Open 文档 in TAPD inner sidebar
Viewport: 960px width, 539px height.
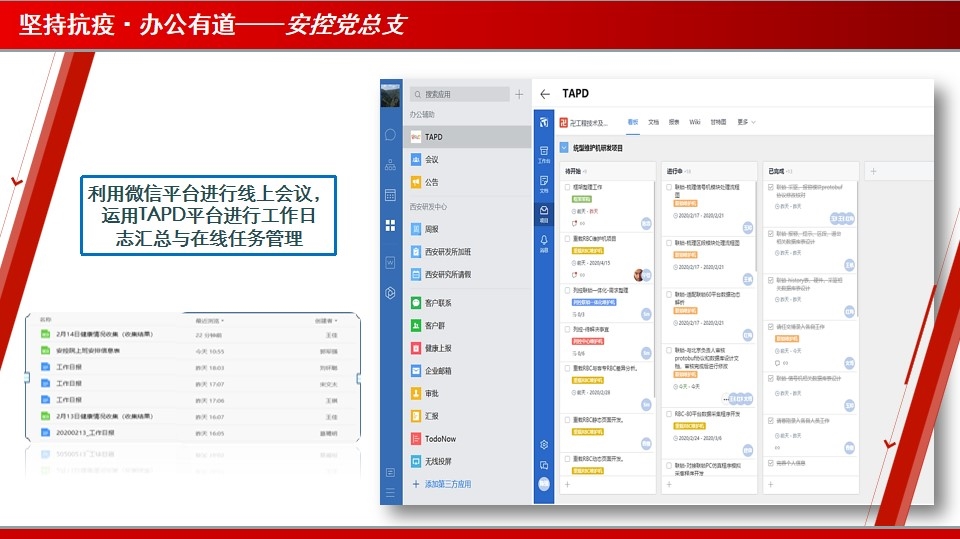(x=544, y=184)
